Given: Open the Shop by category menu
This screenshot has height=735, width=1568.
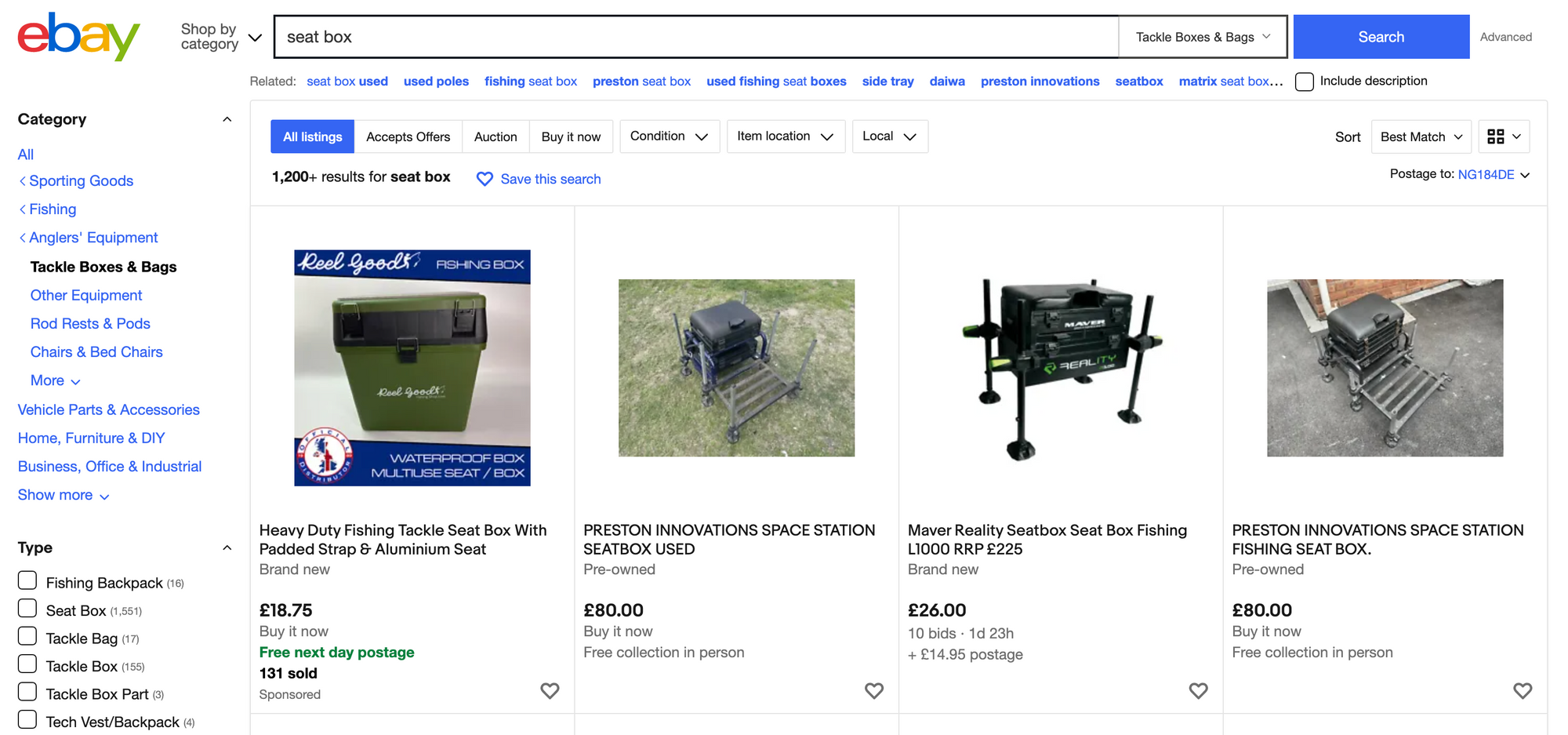Looking at the screenshot, I should 218,36.
